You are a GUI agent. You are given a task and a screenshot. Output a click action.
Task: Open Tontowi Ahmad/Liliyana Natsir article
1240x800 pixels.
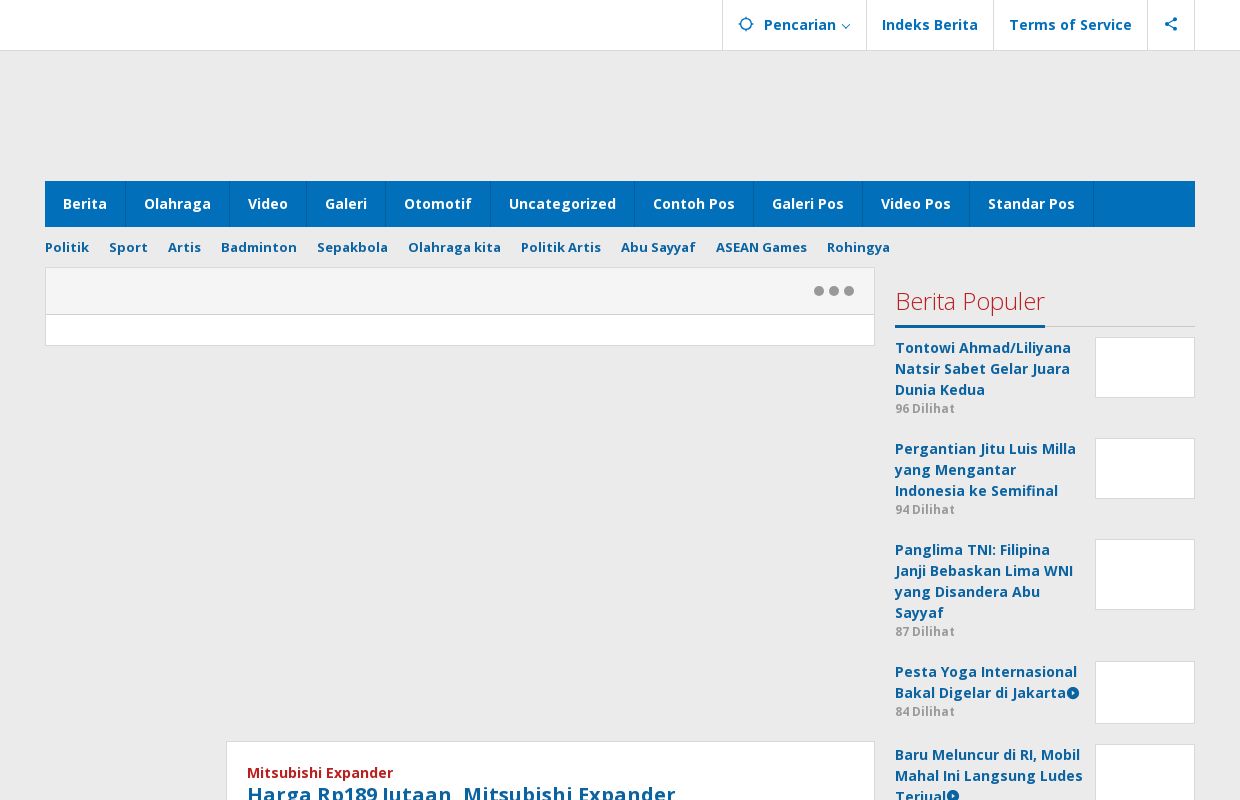click(982, 368)
